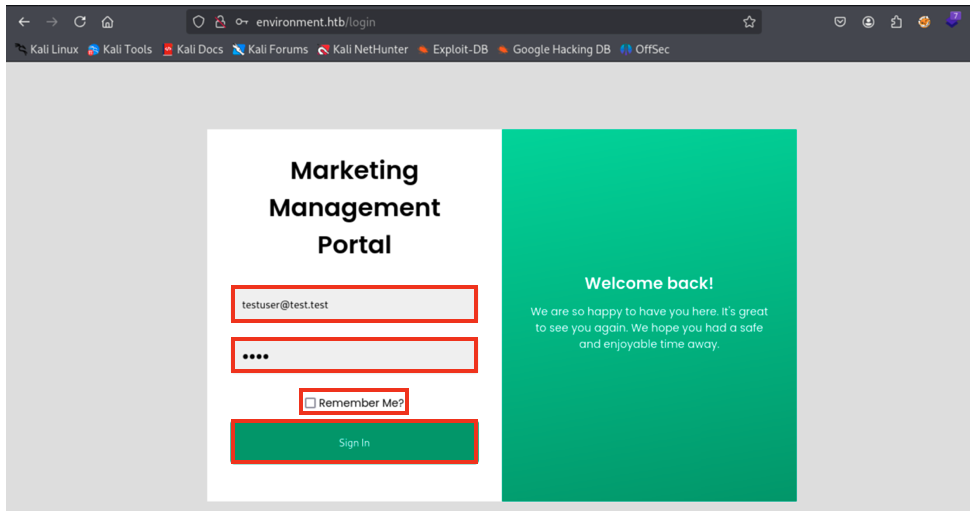Click the shield tracking protection icon
This screenshot has width=976, height=520.
pyautogui.click(x=199, y=22)
